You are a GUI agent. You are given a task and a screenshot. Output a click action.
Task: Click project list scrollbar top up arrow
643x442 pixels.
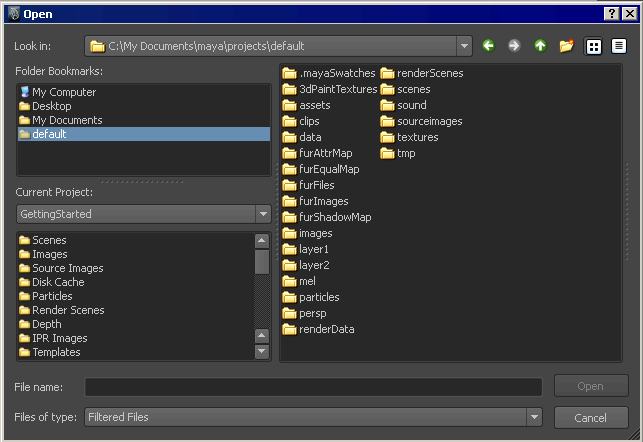click(262, 241)
